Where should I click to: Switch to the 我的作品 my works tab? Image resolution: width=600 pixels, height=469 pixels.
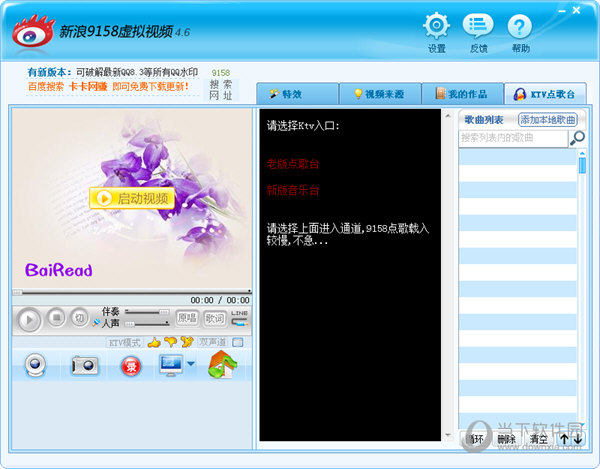tap(462, 94)
